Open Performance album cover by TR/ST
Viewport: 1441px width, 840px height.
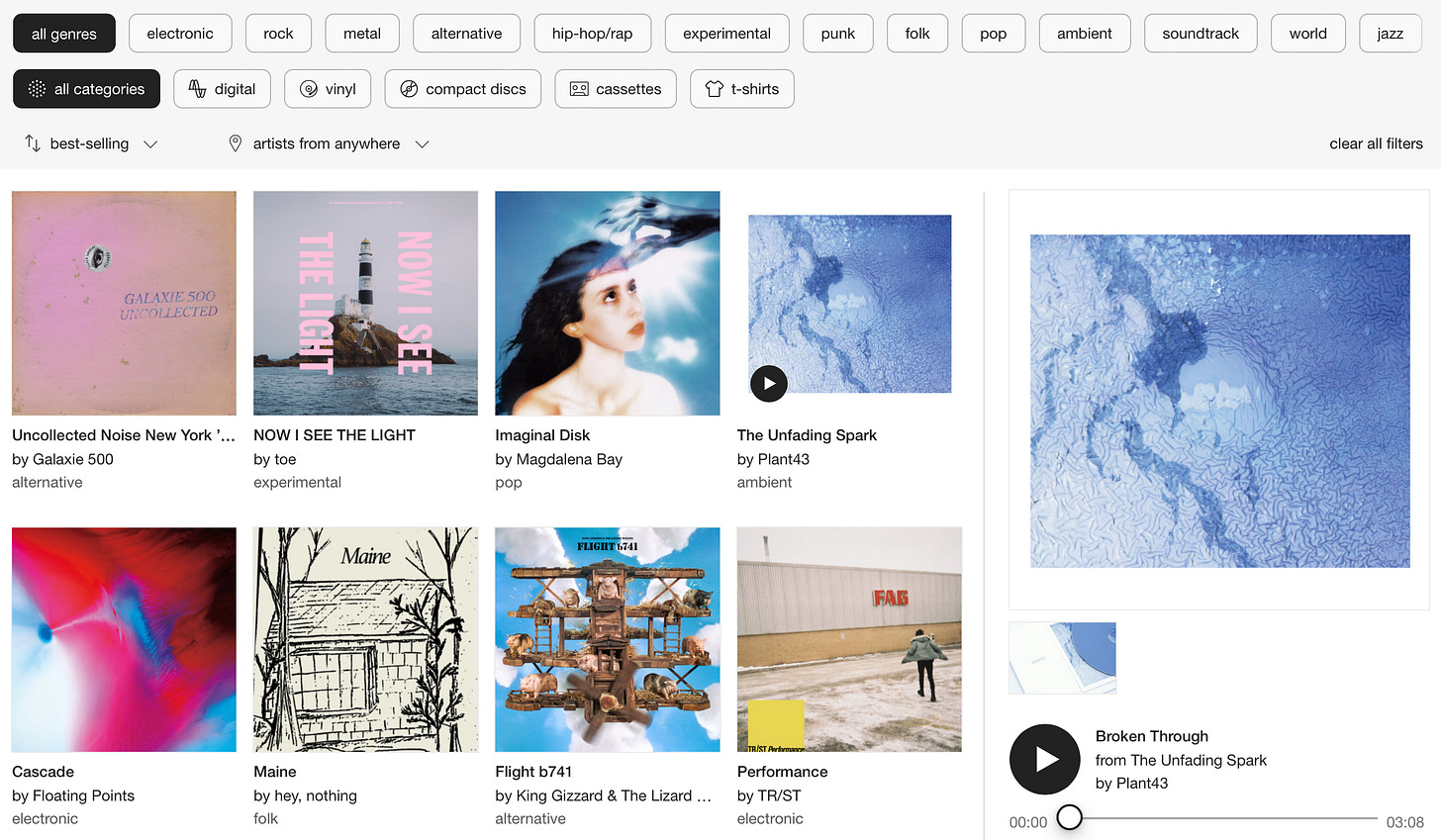click(849, 639)
